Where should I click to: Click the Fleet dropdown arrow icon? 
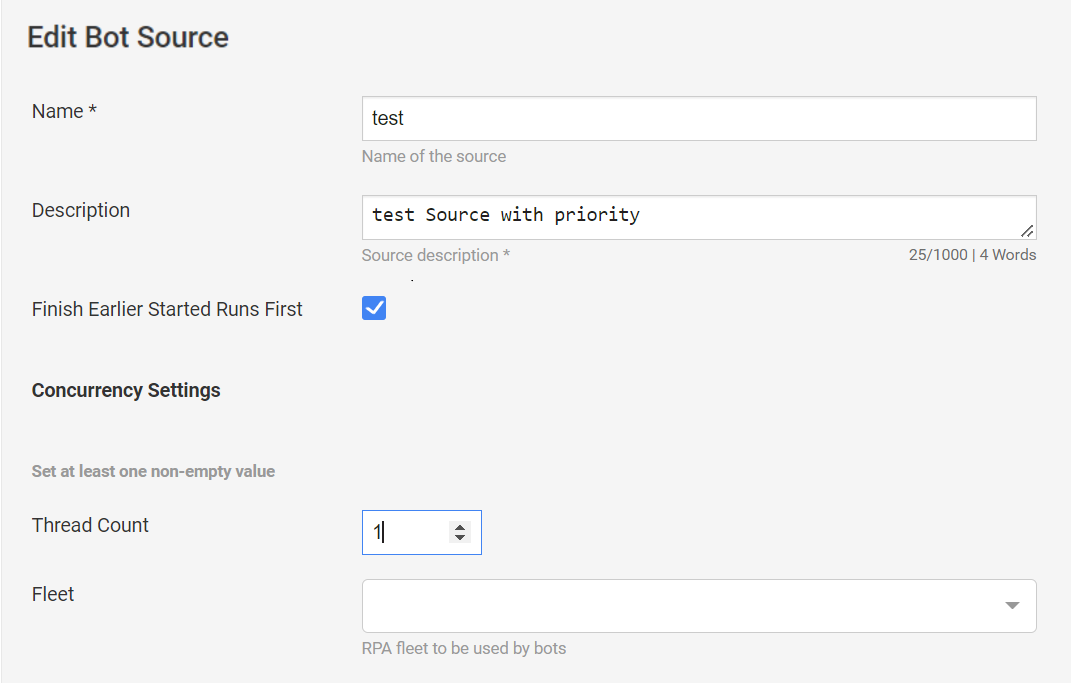1012,606
